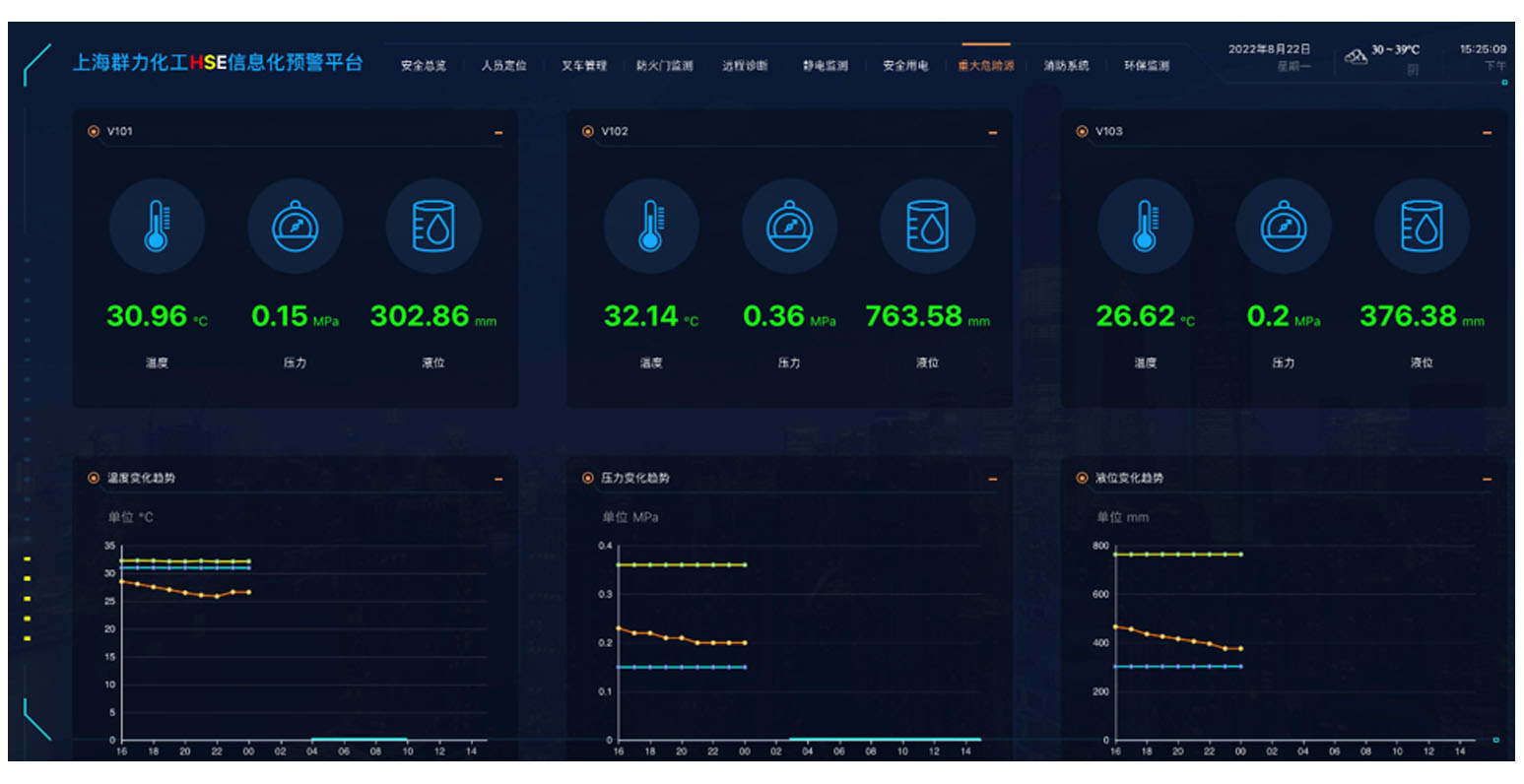Click the V101 pressure value 0.15
The height and width of the screenshot is (784, 1524).
pos(280,316)
